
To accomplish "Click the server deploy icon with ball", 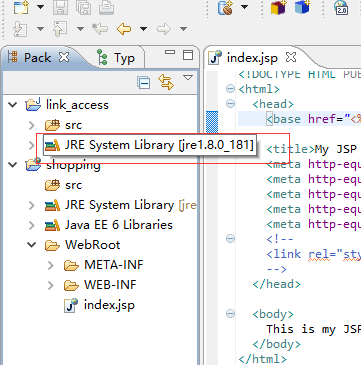I will [x=226, y=7].
